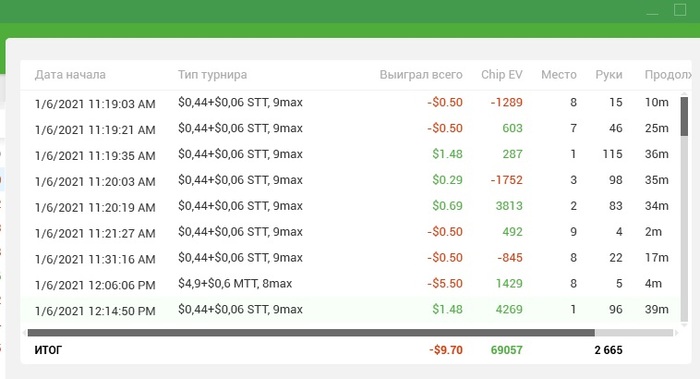
Task: Sort by Chip EV column header
Action: (501, 75)
